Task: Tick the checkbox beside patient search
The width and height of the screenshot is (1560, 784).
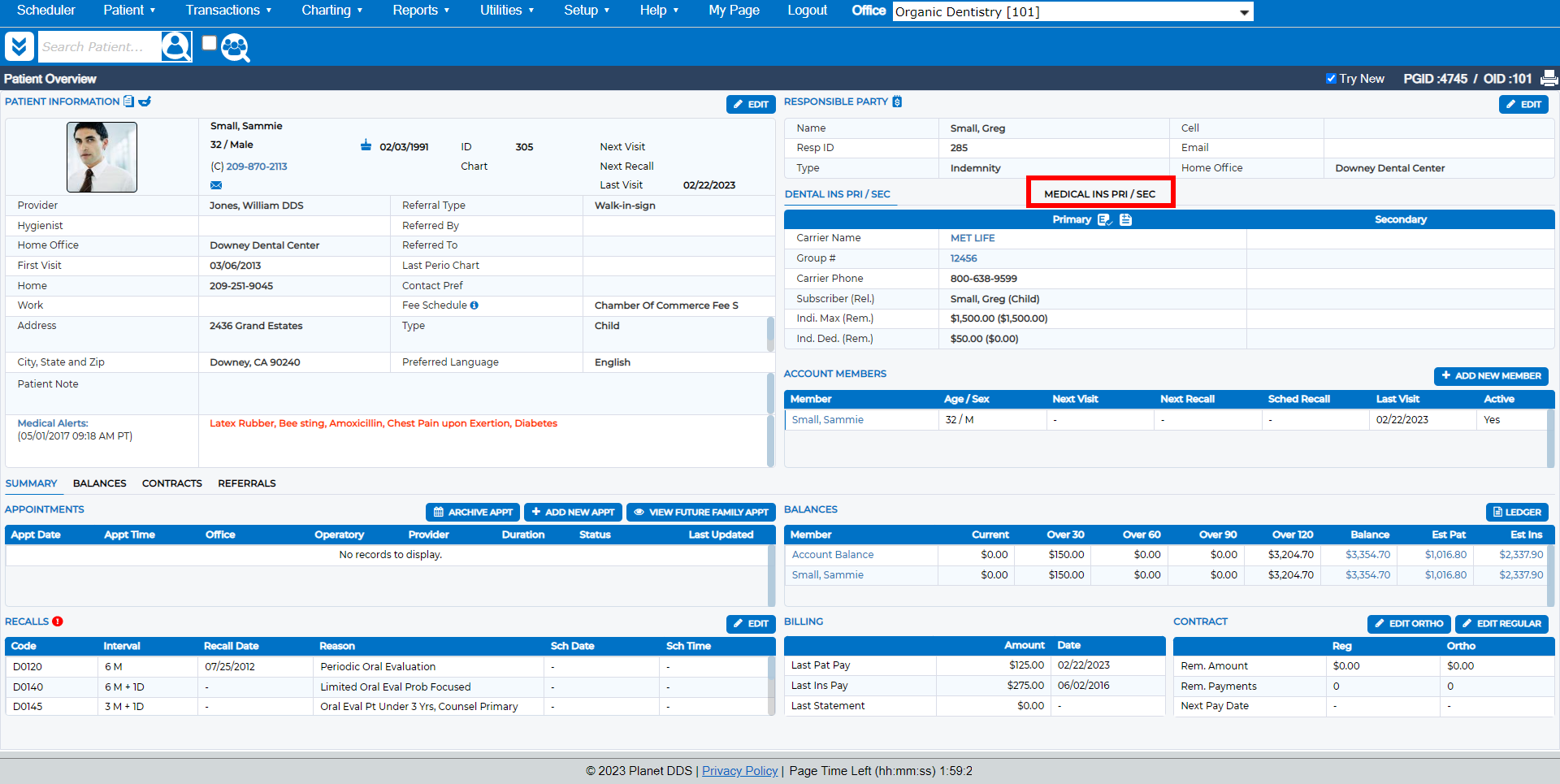Action: (210, 43)
